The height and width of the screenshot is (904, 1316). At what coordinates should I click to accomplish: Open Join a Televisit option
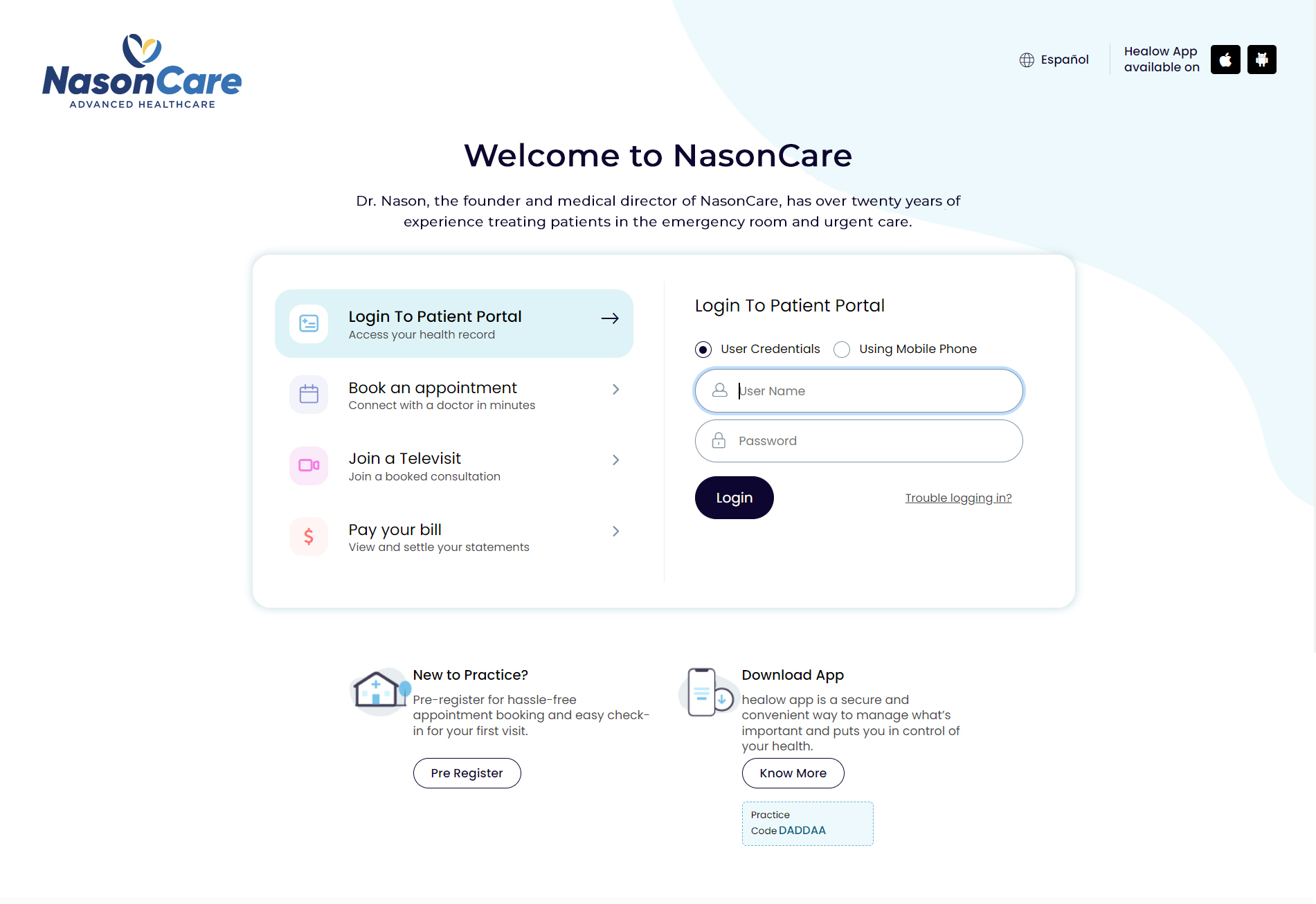tap(454, 466)
